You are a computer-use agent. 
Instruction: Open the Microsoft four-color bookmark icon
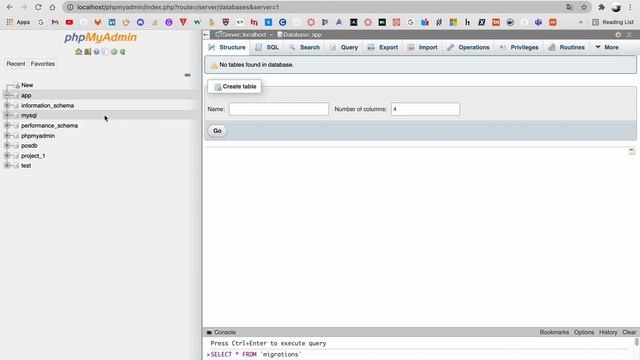453,22
